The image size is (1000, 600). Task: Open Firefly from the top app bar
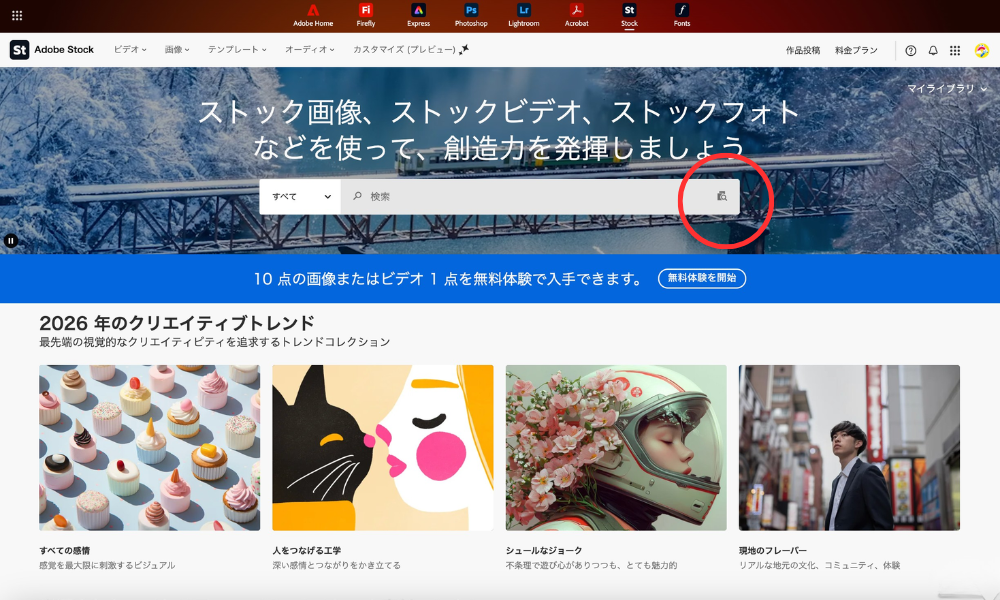point(366,15)
